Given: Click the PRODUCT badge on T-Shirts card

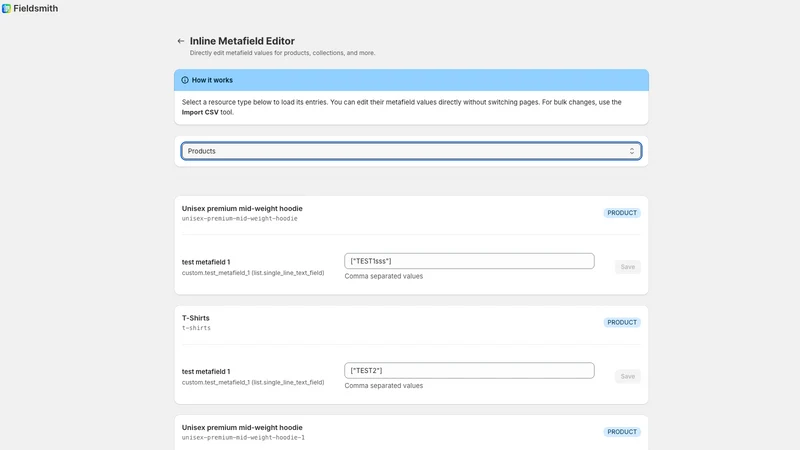Looking at the screenshot, I should [x=622, y=322].
